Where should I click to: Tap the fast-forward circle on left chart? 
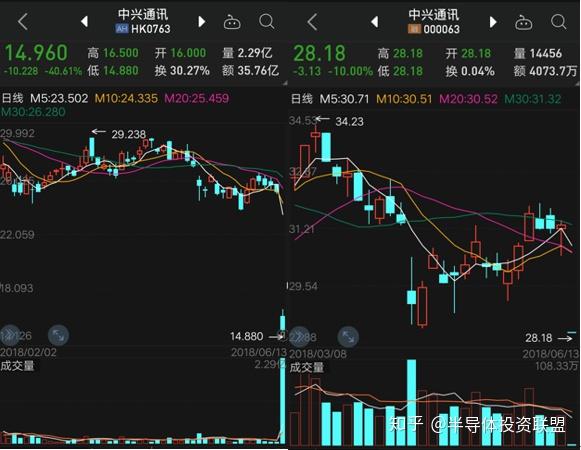pyautogui.click(x=10, y=335)
